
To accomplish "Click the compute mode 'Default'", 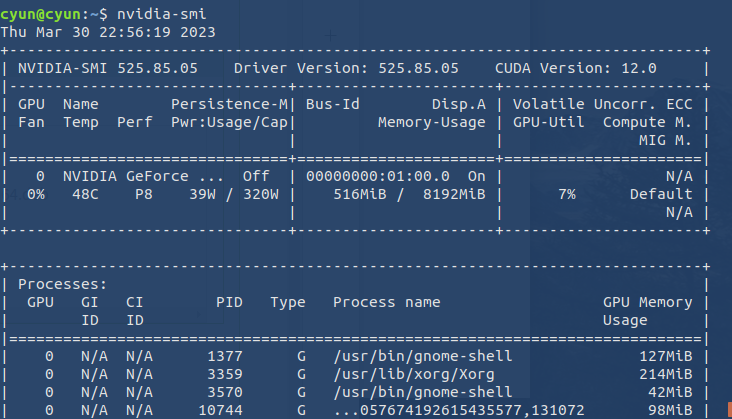I will coord(661,194).
